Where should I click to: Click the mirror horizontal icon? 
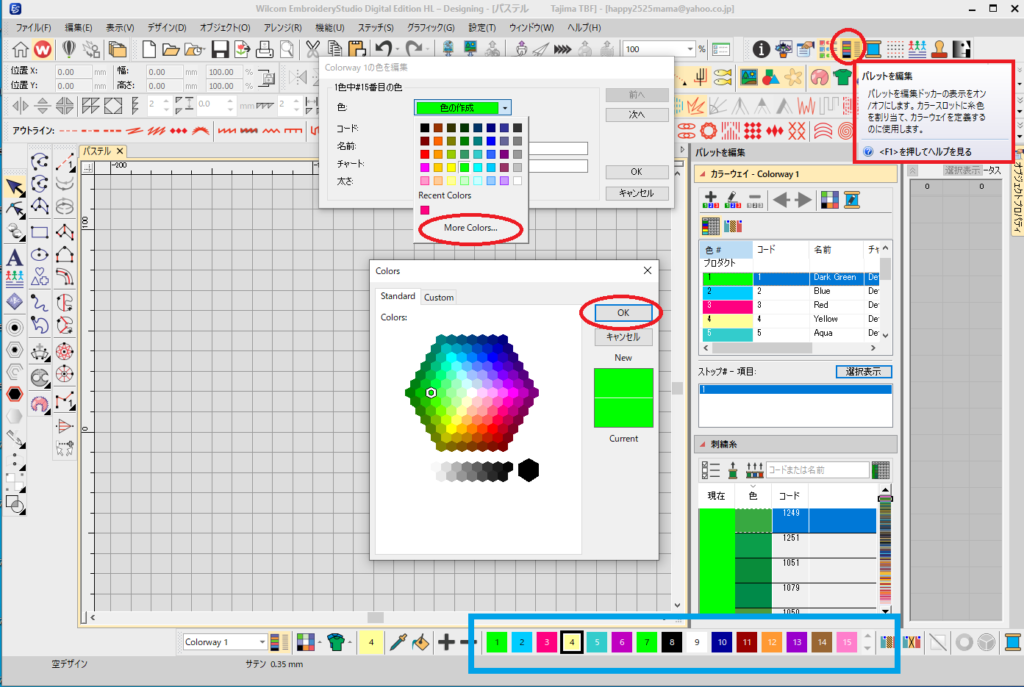[x=20, y=106]
